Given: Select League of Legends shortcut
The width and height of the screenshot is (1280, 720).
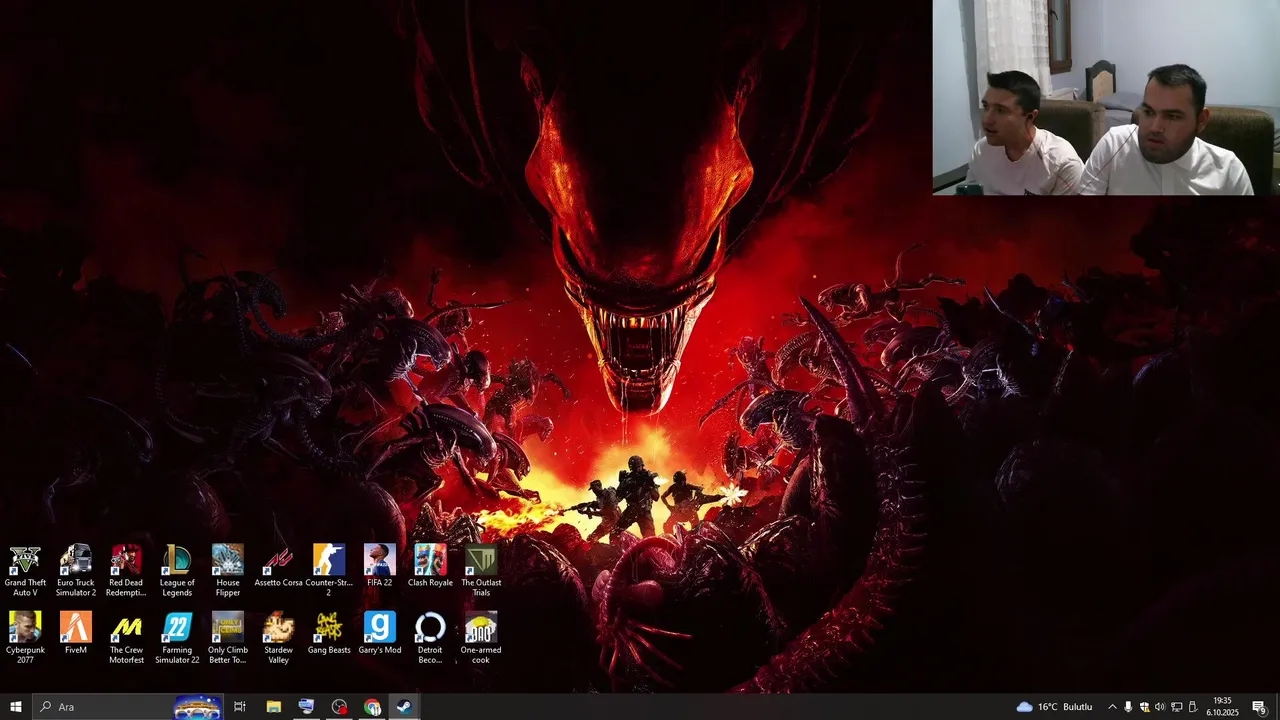Looking at the screenshot, I should (x=177, y=571).
